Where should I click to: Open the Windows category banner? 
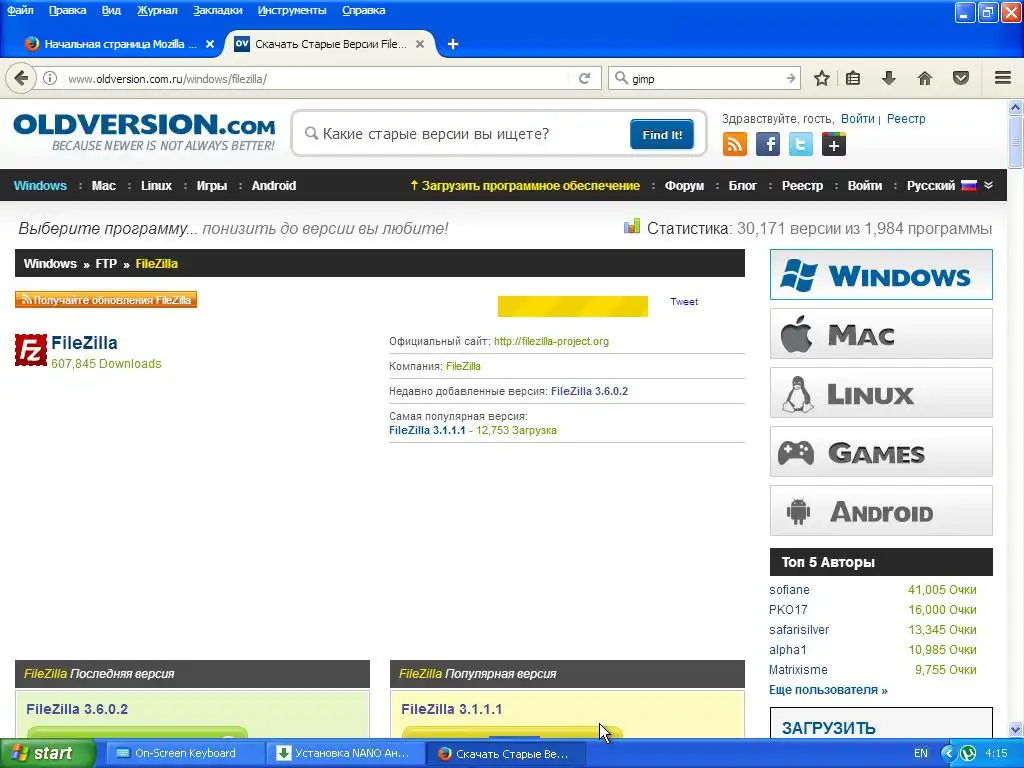point(881,274)
